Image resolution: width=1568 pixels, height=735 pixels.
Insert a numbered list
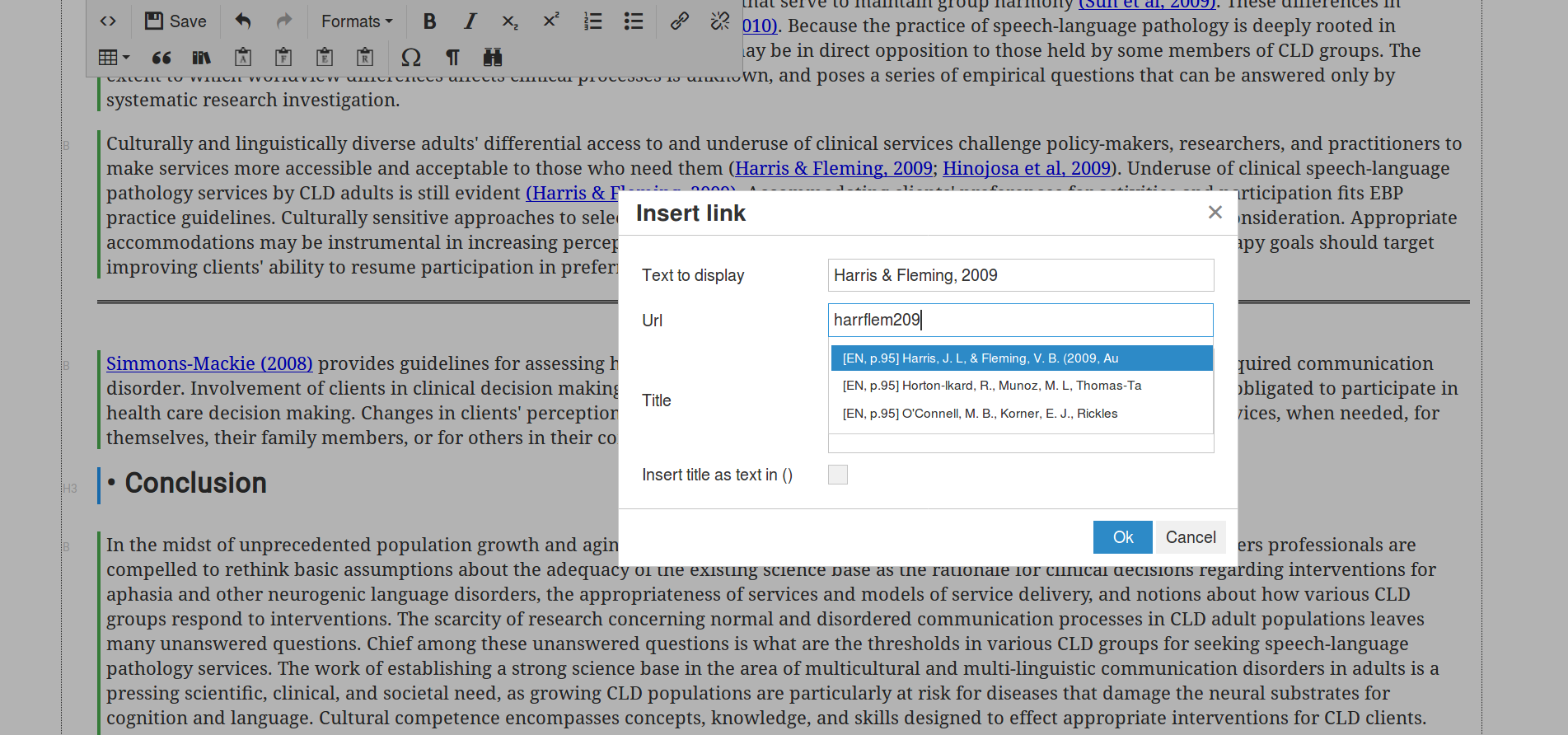(x=592, y=21)
